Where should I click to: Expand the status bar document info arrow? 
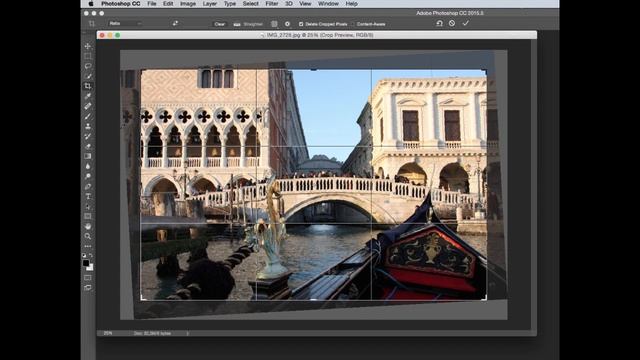point(188,333)
